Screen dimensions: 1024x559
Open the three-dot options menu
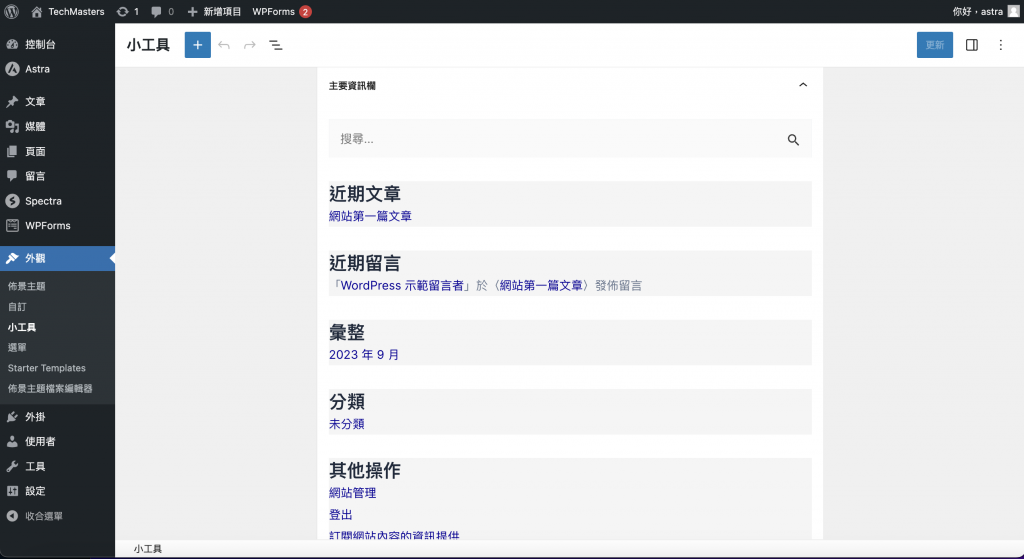coord(1000,45)
